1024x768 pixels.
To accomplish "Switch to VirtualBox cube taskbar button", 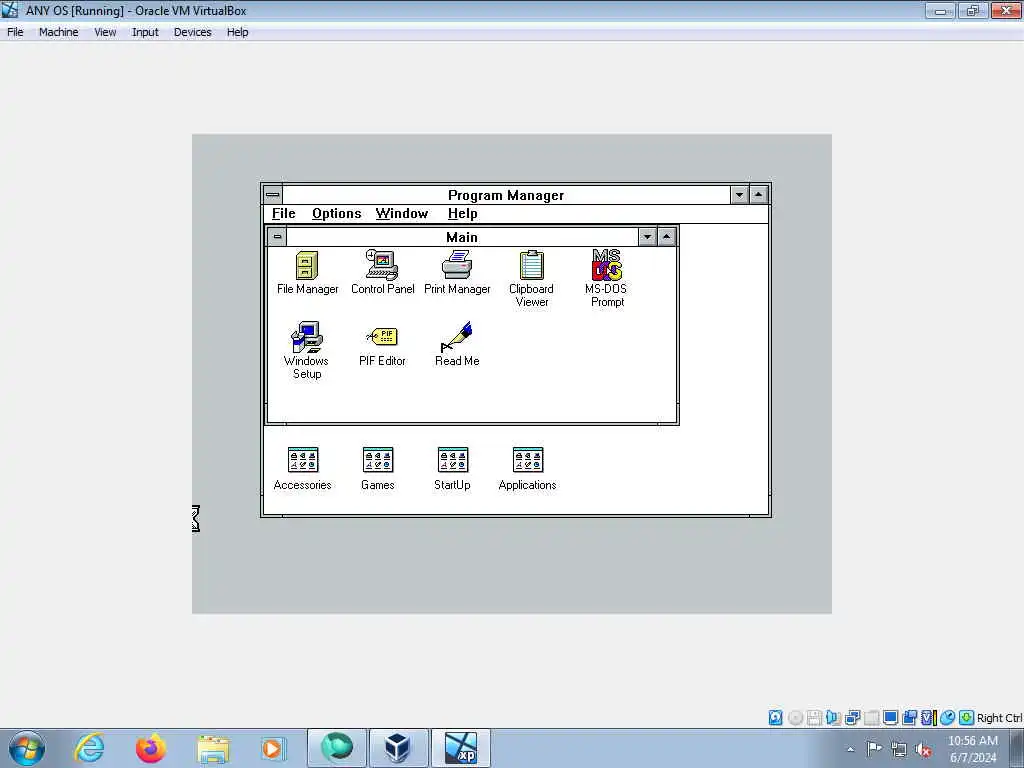I will click(x=398, y=748).
